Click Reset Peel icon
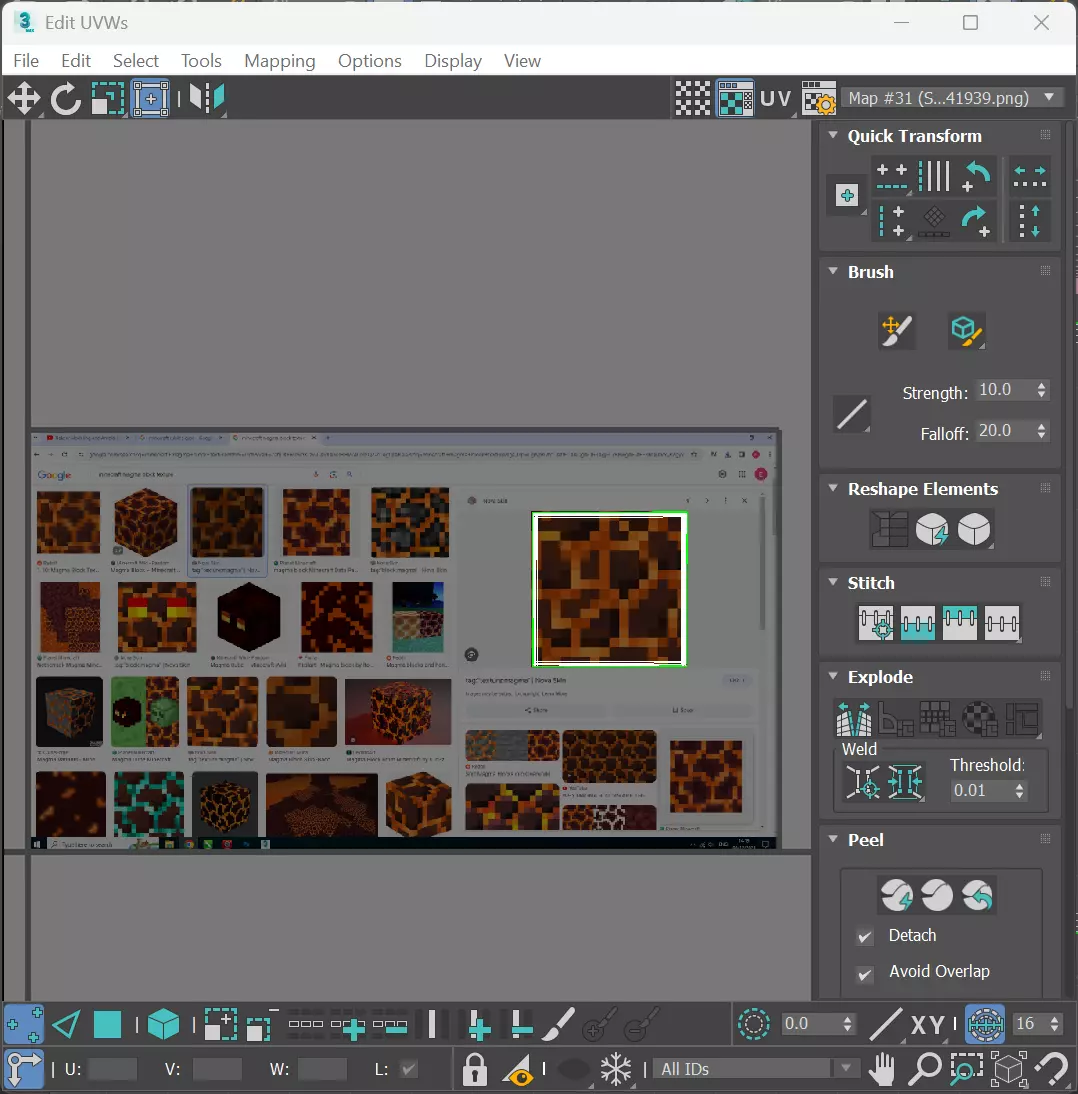 (978, 895)
